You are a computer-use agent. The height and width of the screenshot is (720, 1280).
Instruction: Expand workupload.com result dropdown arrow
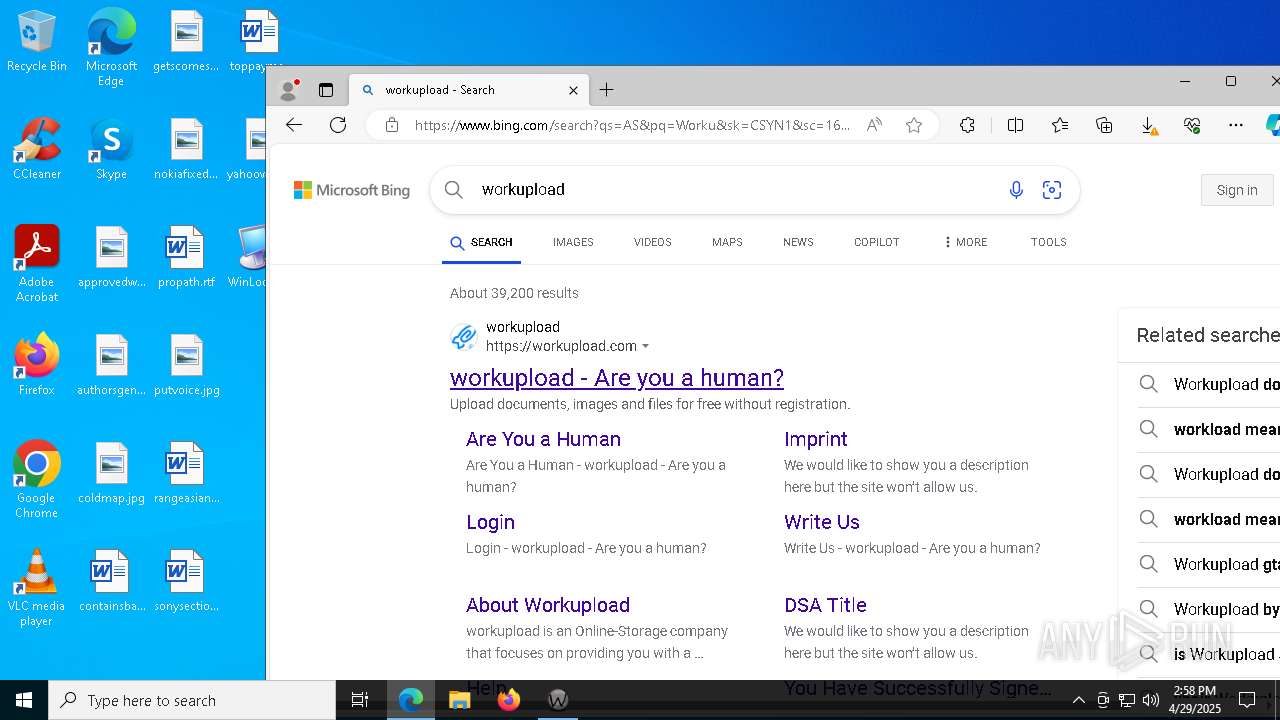pos(645,347)
